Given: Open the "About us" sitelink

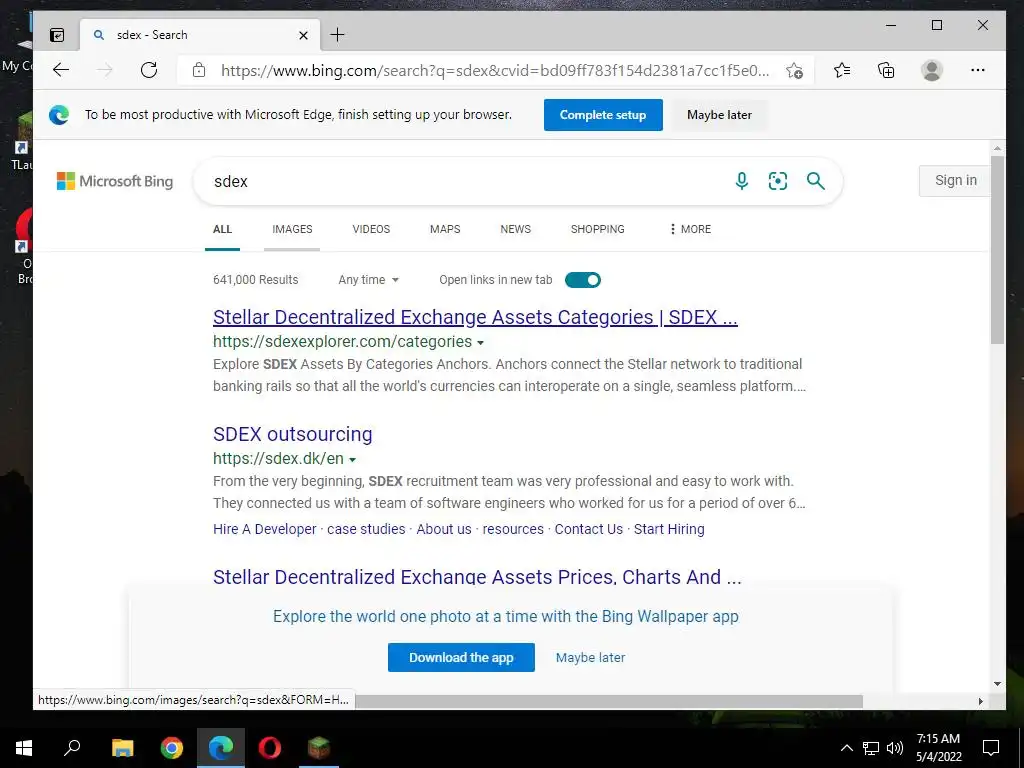Looking at the screenshot, I should [x=444, y=529].
